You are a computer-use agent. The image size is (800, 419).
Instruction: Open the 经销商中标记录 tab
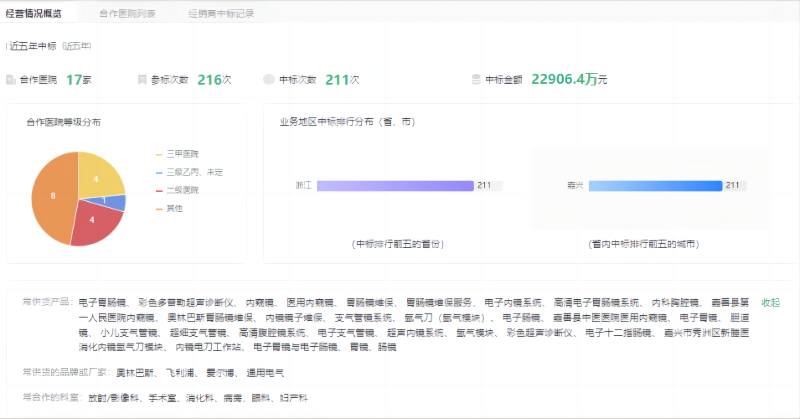pos(221,14)
